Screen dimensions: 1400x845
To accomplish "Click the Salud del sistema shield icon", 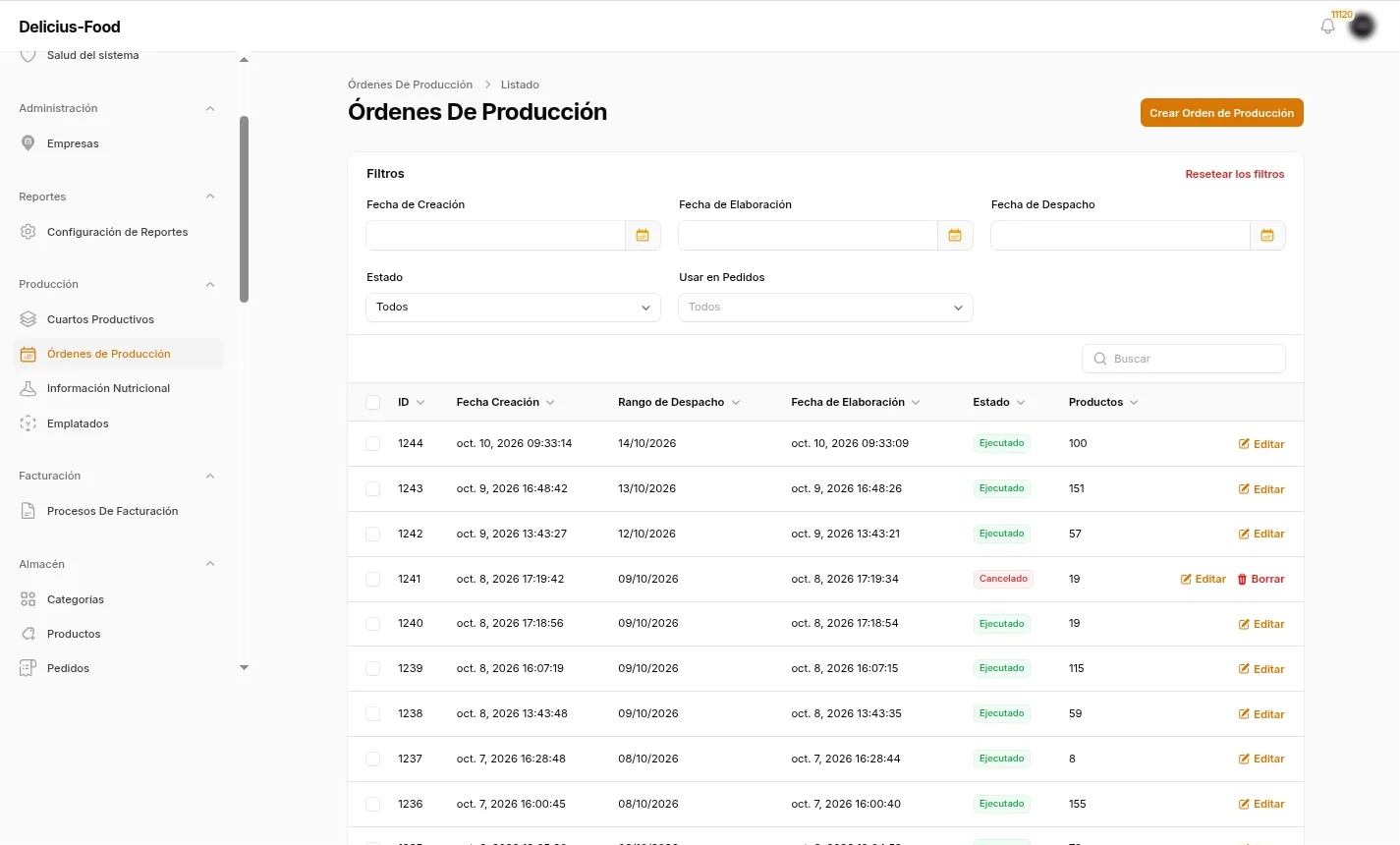I will point(28,55).
